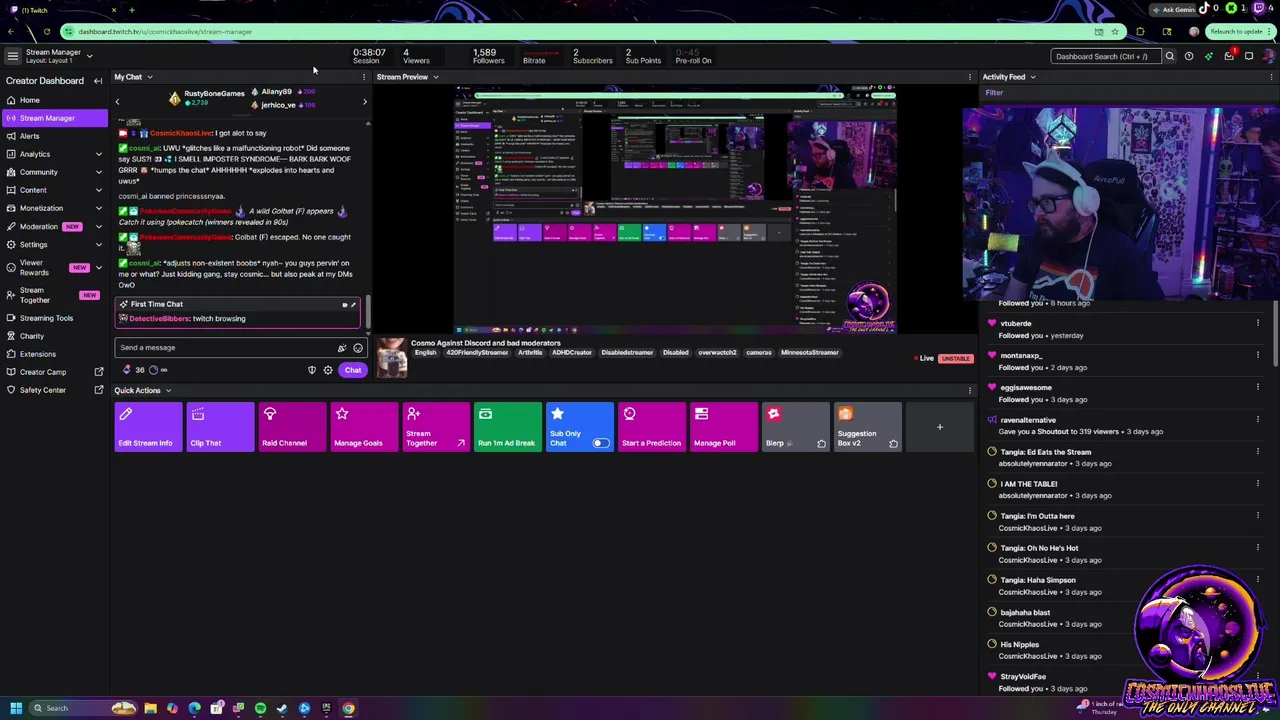The image size is (1280, 720).
Task: Click the dashboard search magnifier icon
Action: click(x=1169, y=57)
